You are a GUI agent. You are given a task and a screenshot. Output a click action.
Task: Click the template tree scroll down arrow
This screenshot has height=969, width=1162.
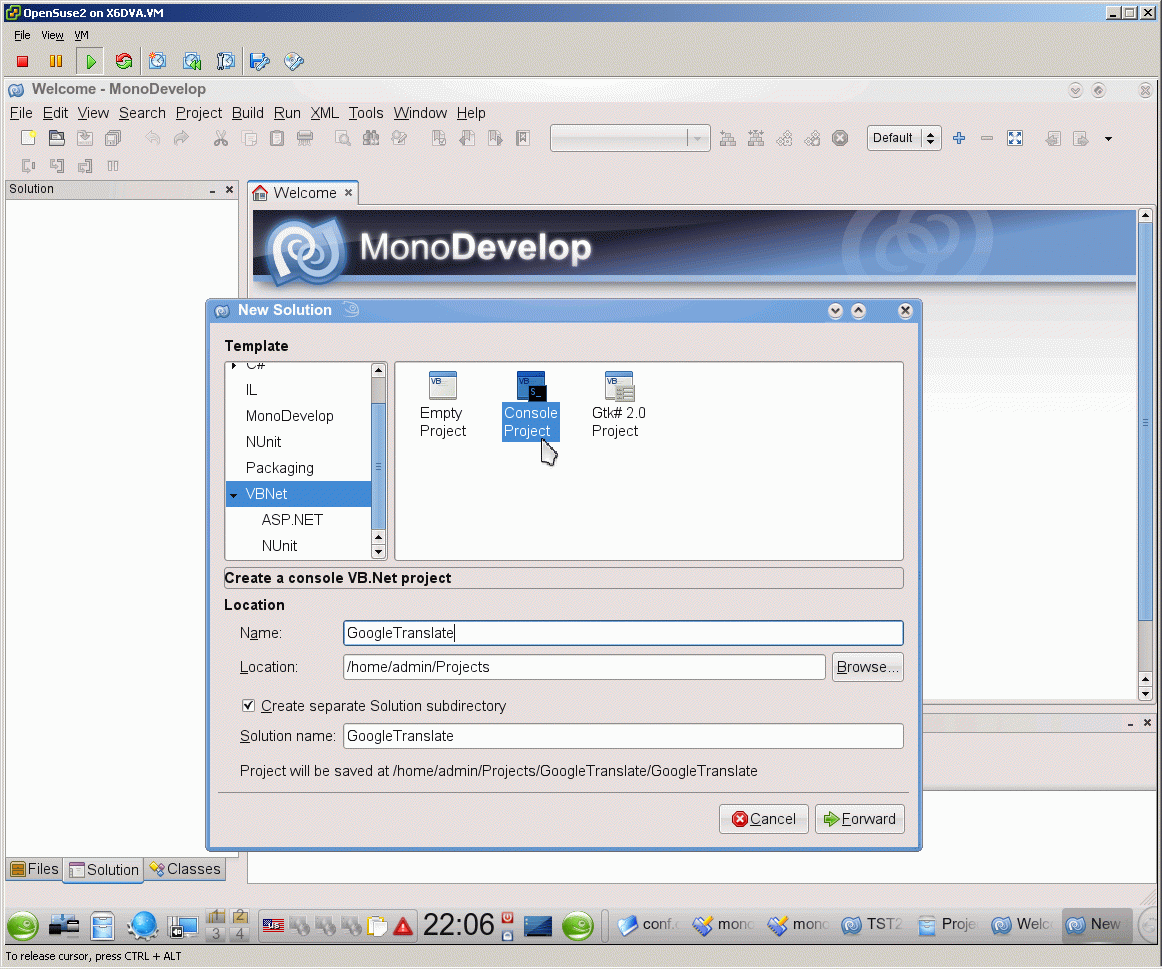(379, 552)
